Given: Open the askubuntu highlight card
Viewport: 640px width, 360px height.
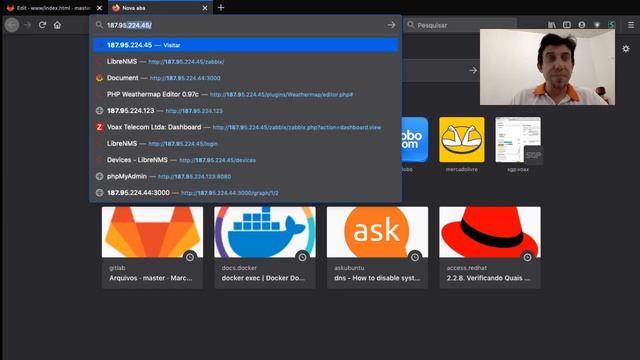Looking at the screenshot, I should [378, 247].
